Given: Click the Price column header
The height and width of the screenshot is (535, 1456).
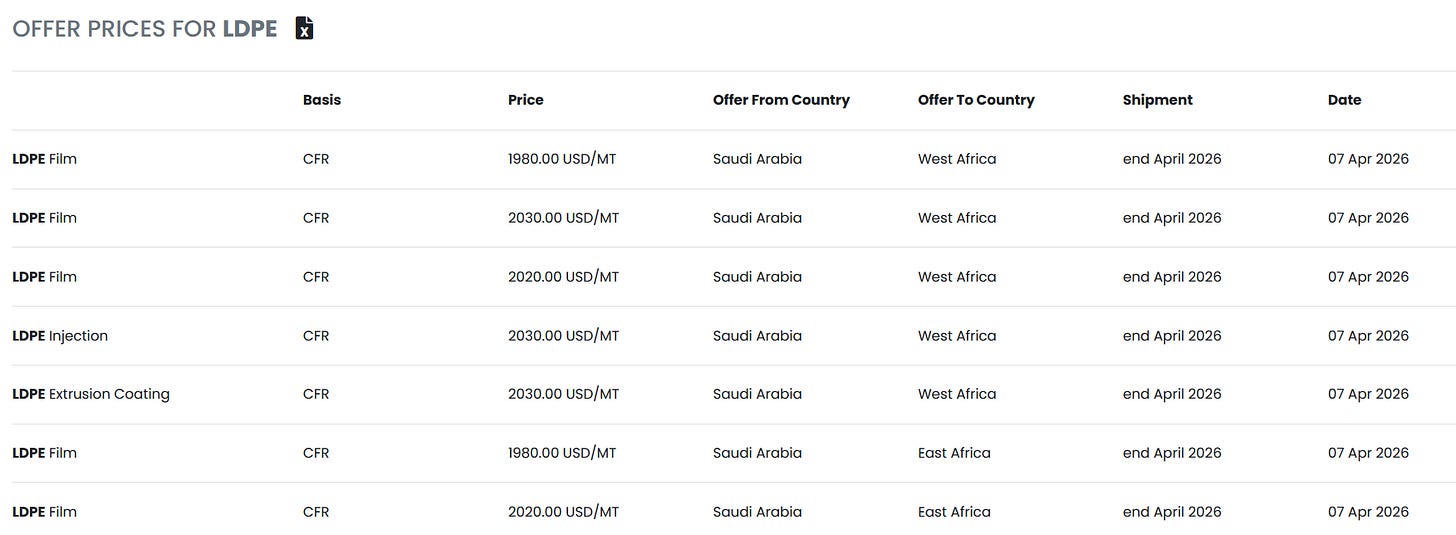Looking at the screenshot, I should click(526, 100).
